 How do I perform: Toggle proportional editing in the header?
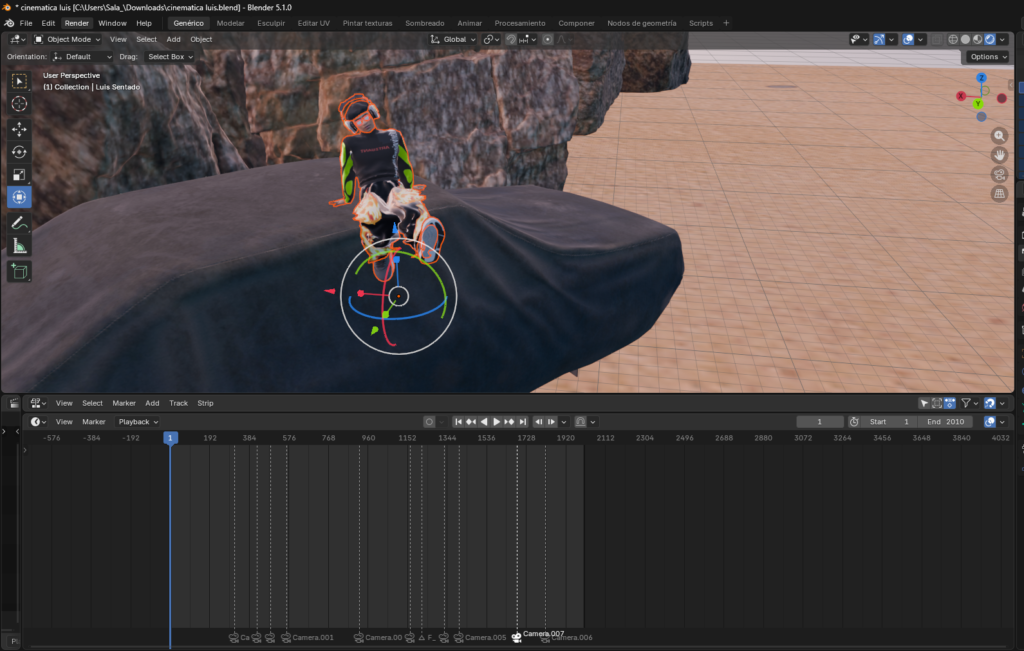pos(548,39)
